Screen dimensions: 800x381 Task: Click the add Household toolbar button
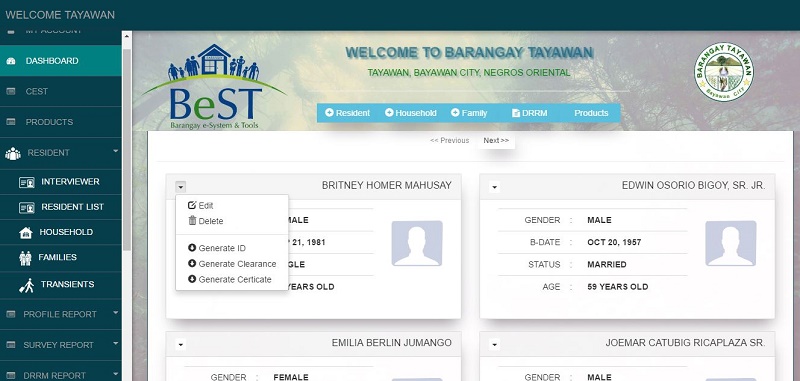(x=411, y=113)
